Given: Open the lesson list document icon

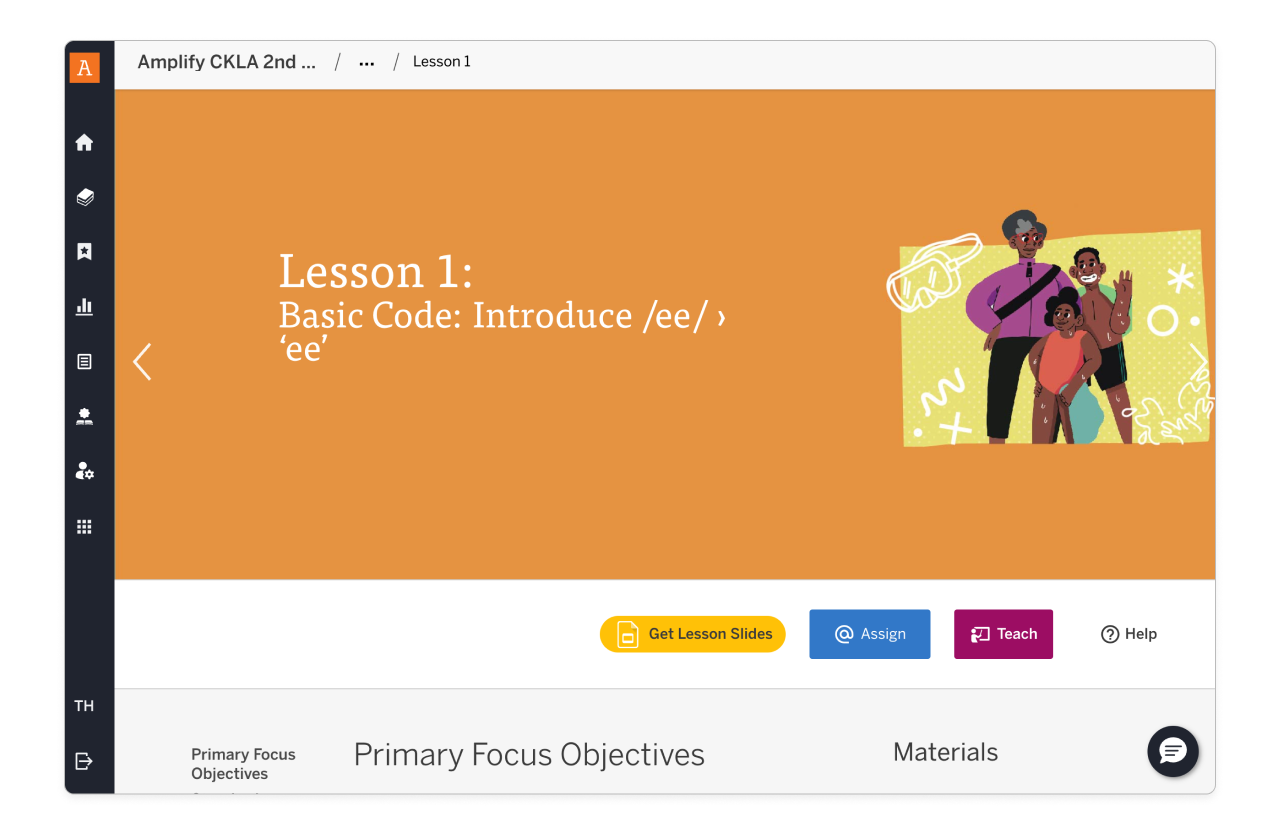Looking at the screenshot, I should coord(85,361).
